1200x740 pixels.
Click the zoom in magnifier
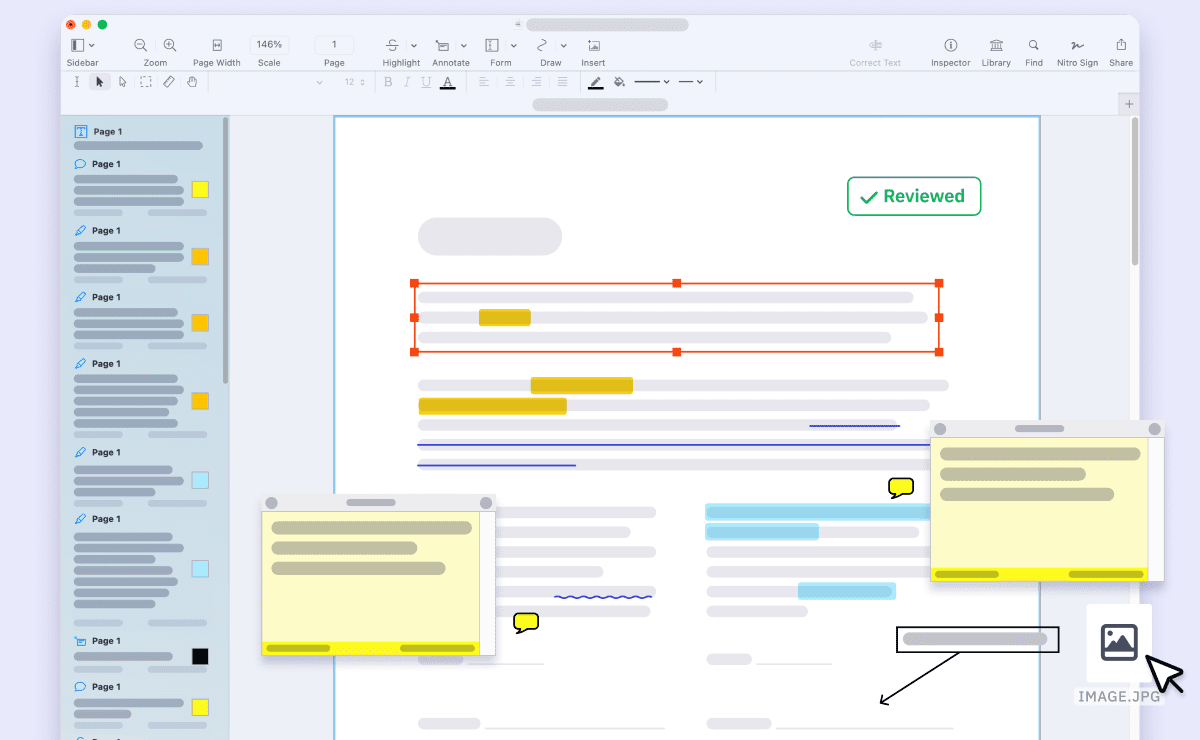170,45
